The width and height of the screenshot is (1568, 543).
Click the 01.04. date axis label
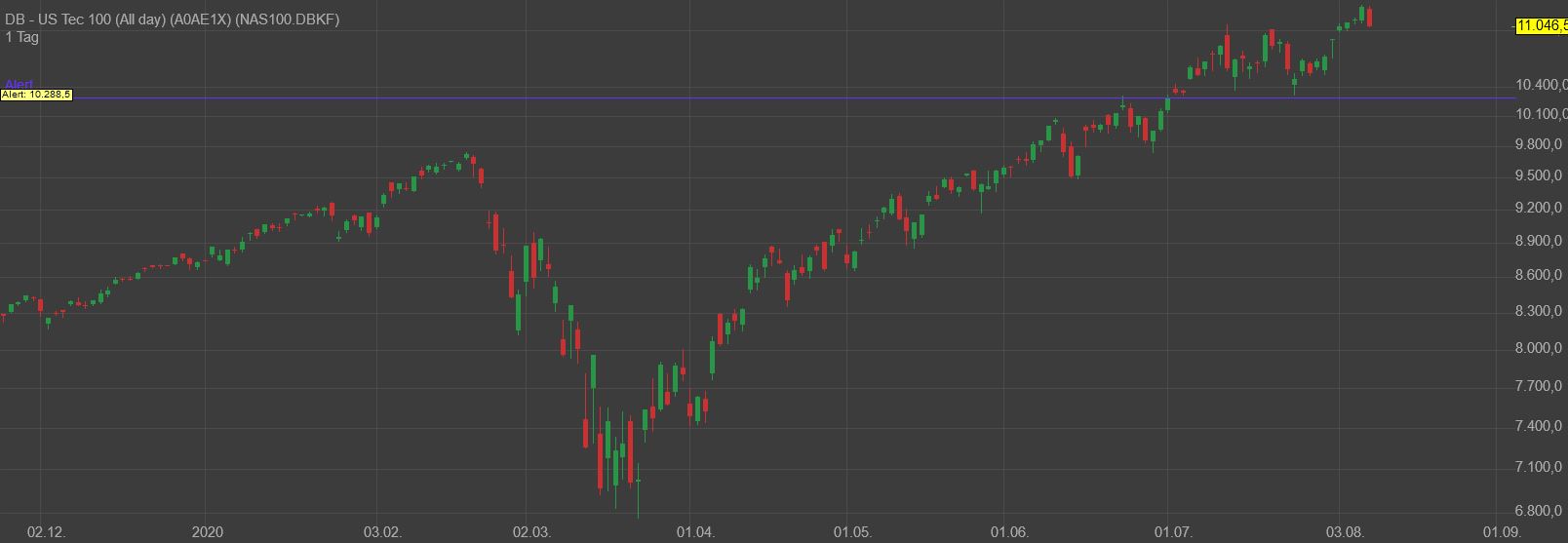[695, 532]
